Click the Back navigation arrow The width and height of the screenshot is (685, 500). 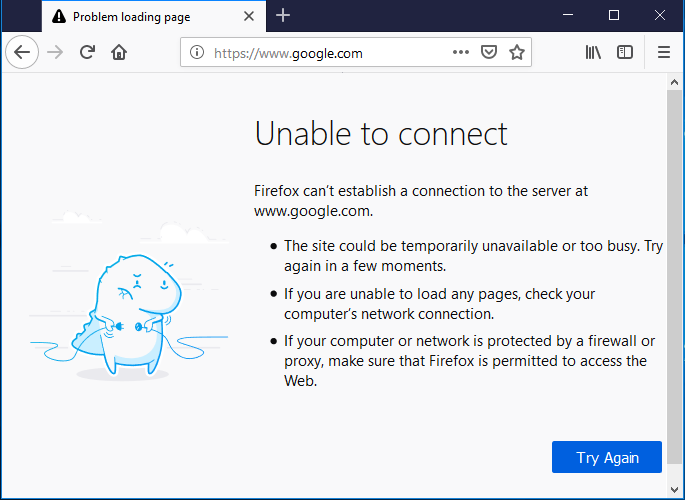22,53
